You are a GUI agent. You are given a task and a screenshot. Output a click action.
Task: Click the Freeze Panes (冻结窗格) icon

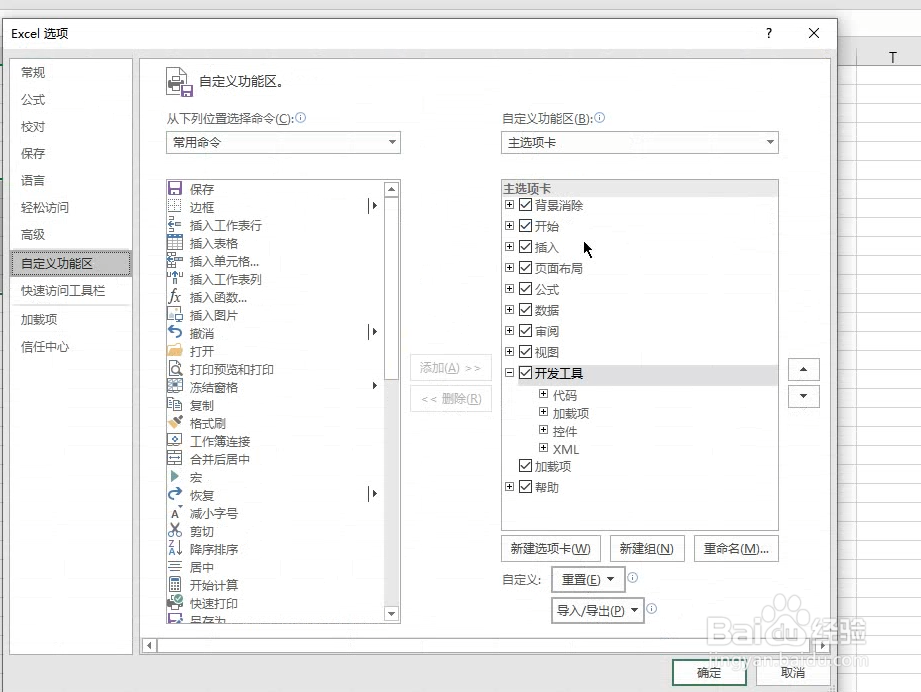point(175,387)
